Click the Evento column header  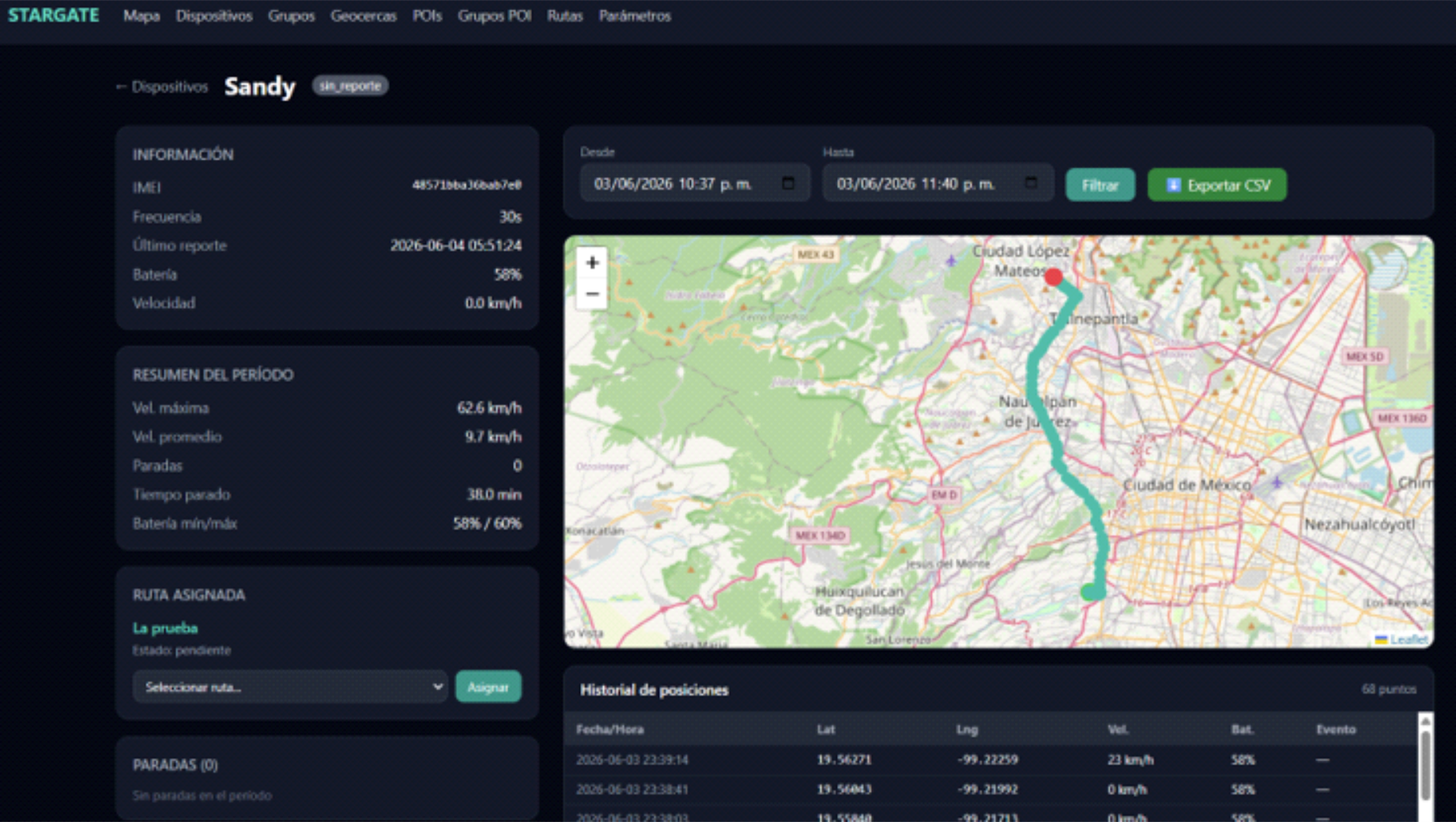point(1336,729)
